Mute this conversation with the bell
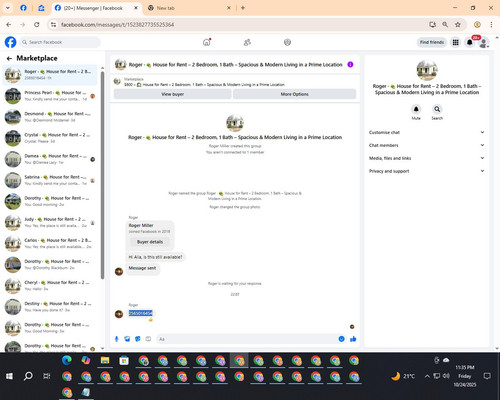The width and height of the screenshot is (500, 400). pos(416,109)
